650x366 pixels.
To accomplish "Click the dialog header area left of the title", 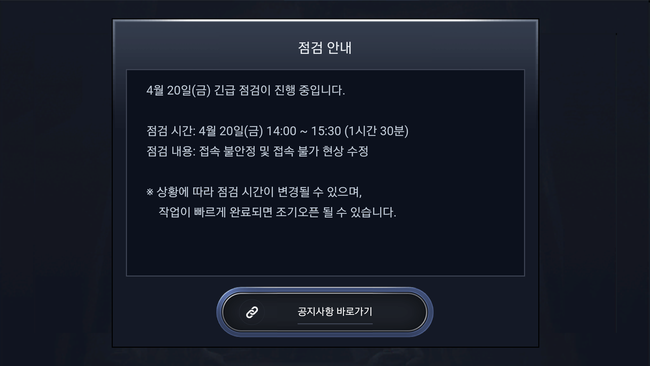I will (x=205, y=46).
